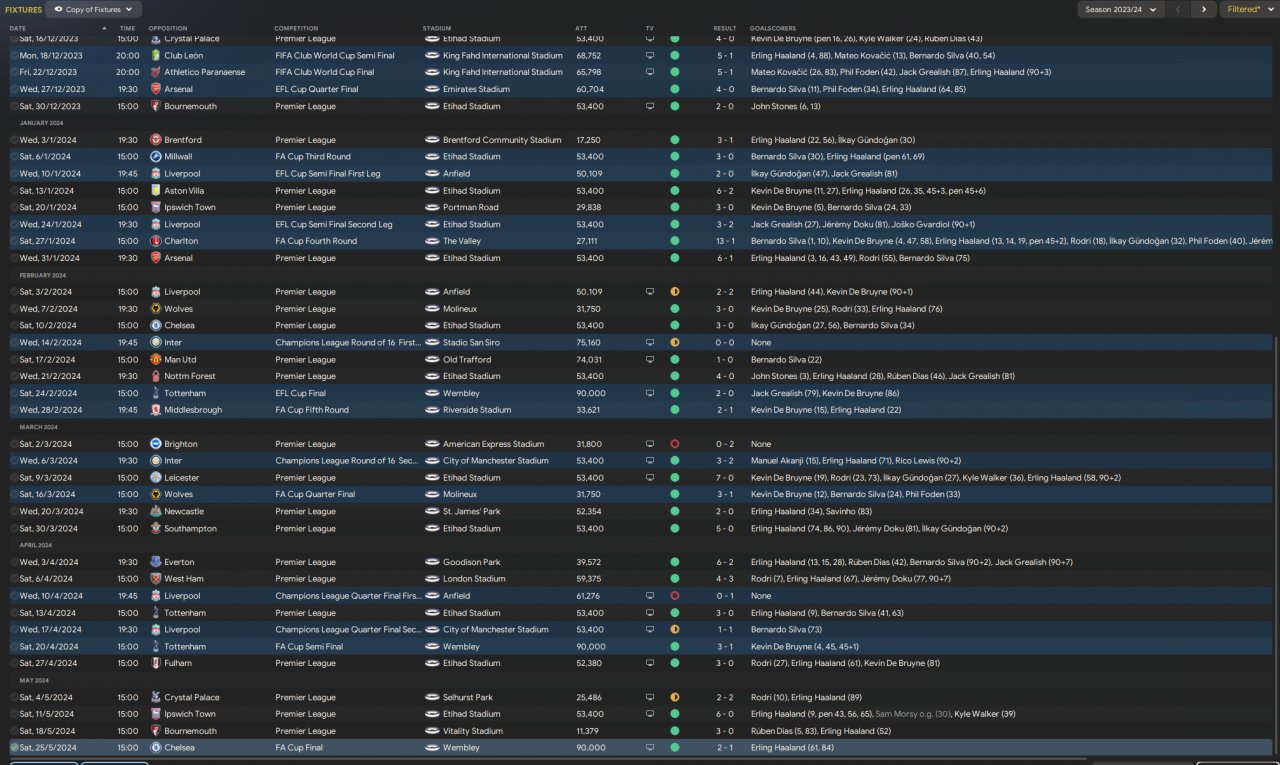Click the TV icon on the Man Utd row
This screenshot has height=765, width=1280.
[650, 360]
